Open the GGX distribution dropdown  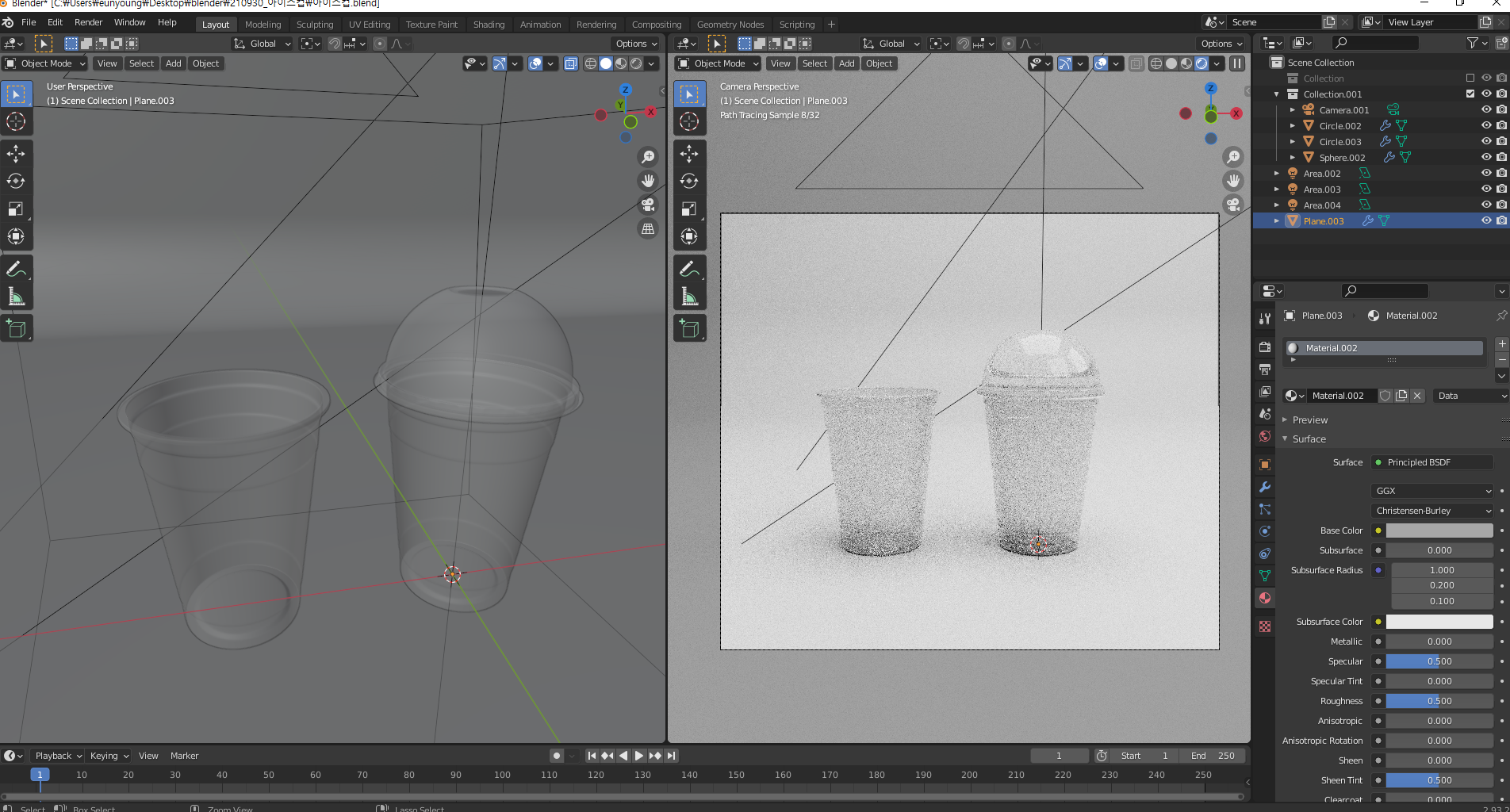[x=1432, y=491]
